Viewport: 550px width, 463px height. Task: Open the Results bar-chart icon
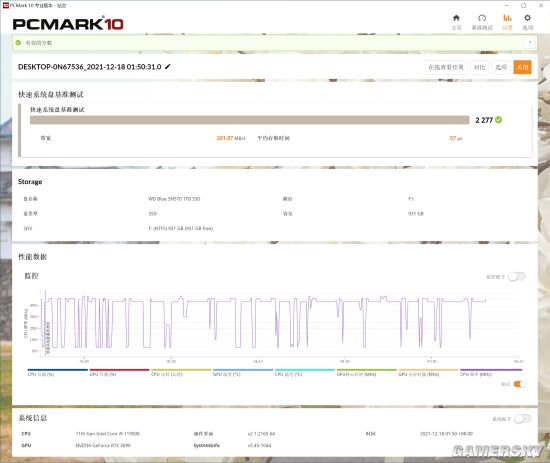(507, 18)
